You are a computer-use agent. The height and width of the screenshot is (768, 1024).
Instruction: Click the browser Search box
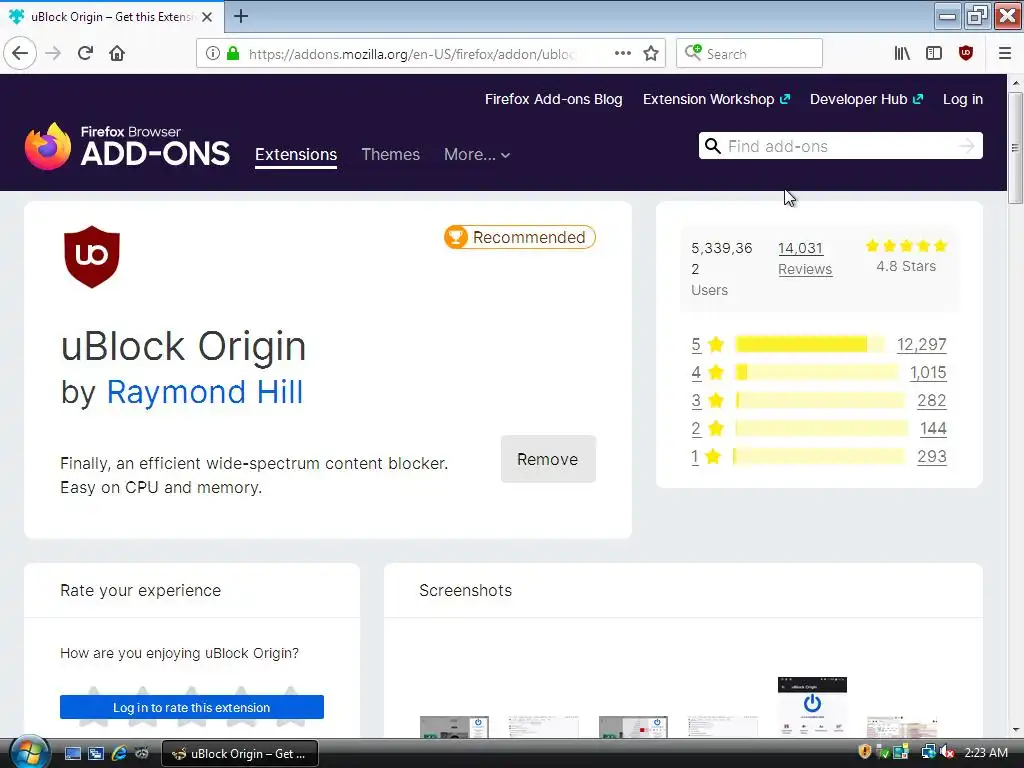(749, 53)
